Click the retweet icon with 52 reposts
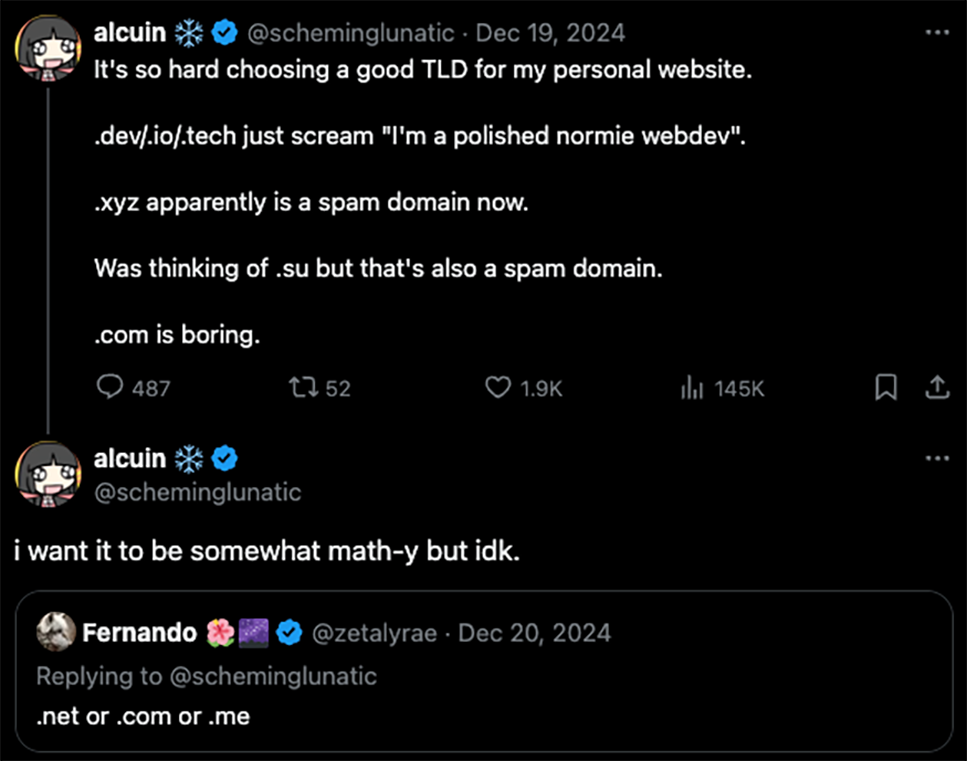 pos(301,387)
